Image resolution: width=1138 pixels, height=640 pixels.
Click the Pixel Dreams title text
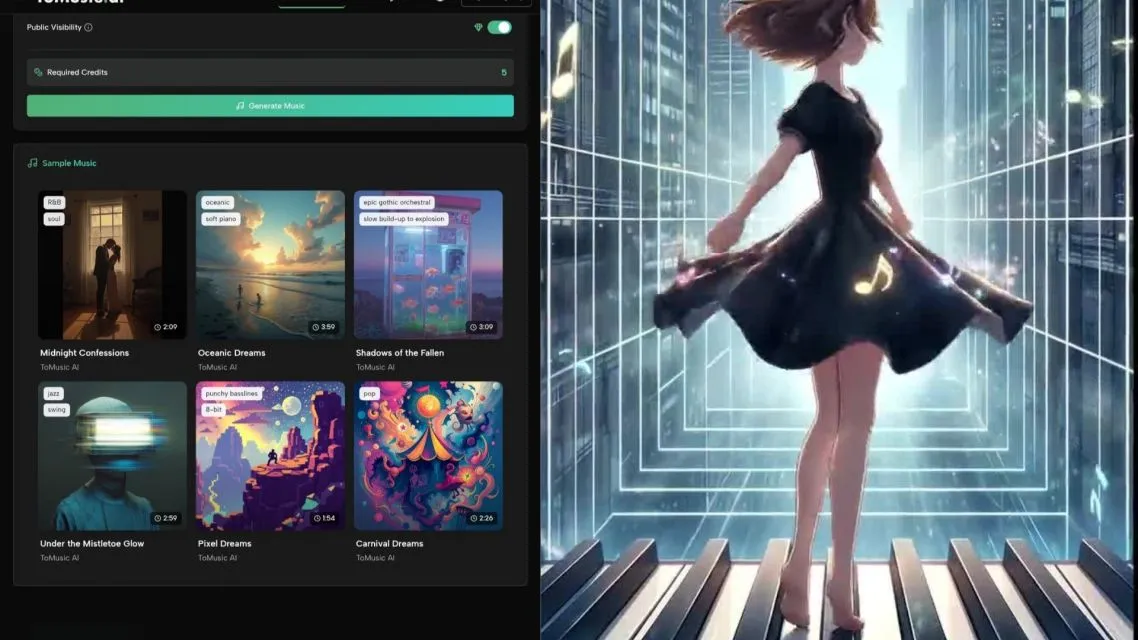click(x=224, y=543)
